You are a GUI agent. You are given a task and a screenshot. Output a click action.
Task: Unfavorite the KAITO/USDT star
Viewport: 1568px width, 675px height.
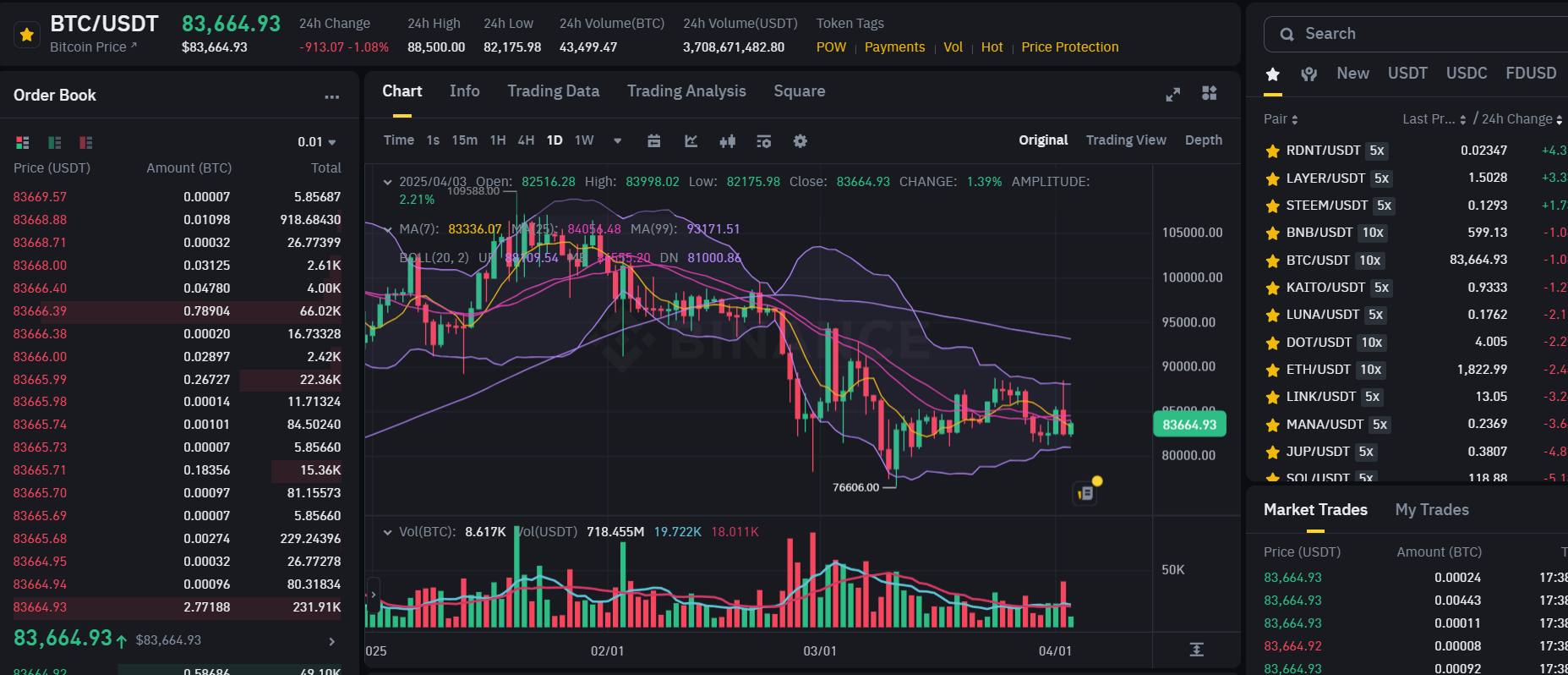(x=1272, y=288)
